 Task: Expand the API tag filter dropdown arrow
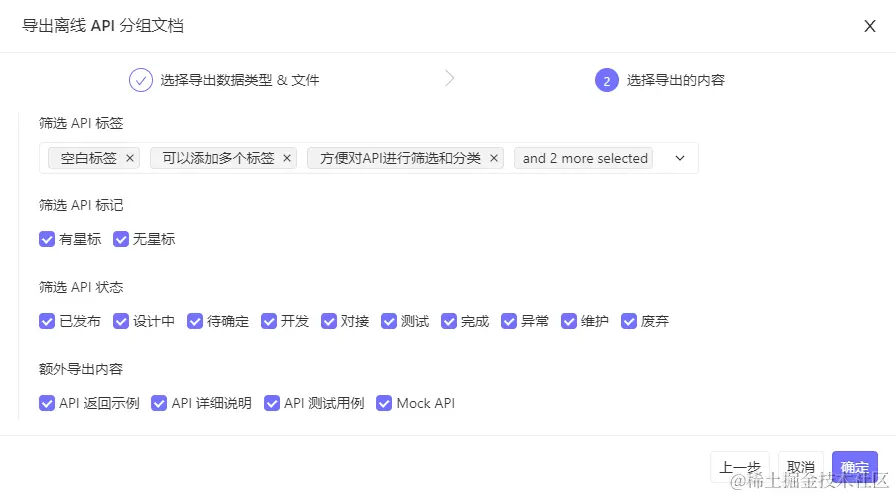tap(679, 158)
